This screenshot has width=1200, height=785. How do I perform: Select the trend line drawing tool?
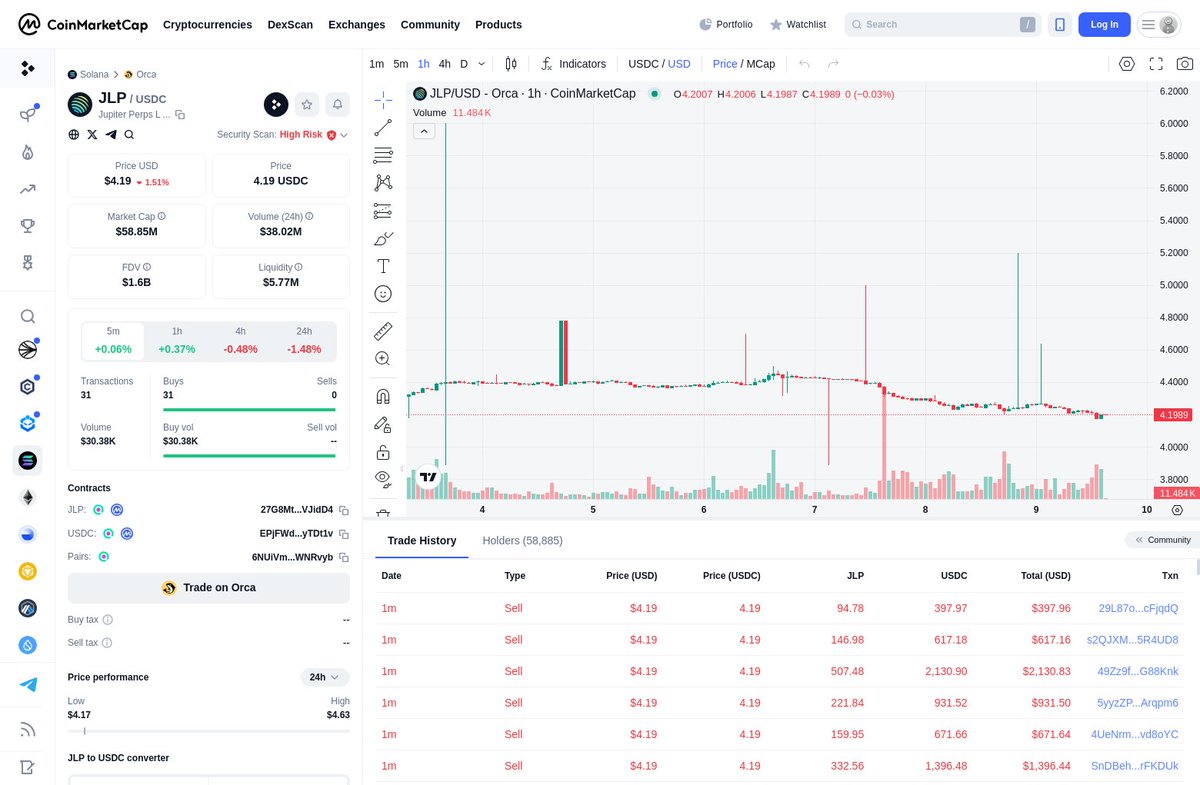(383, 128)
